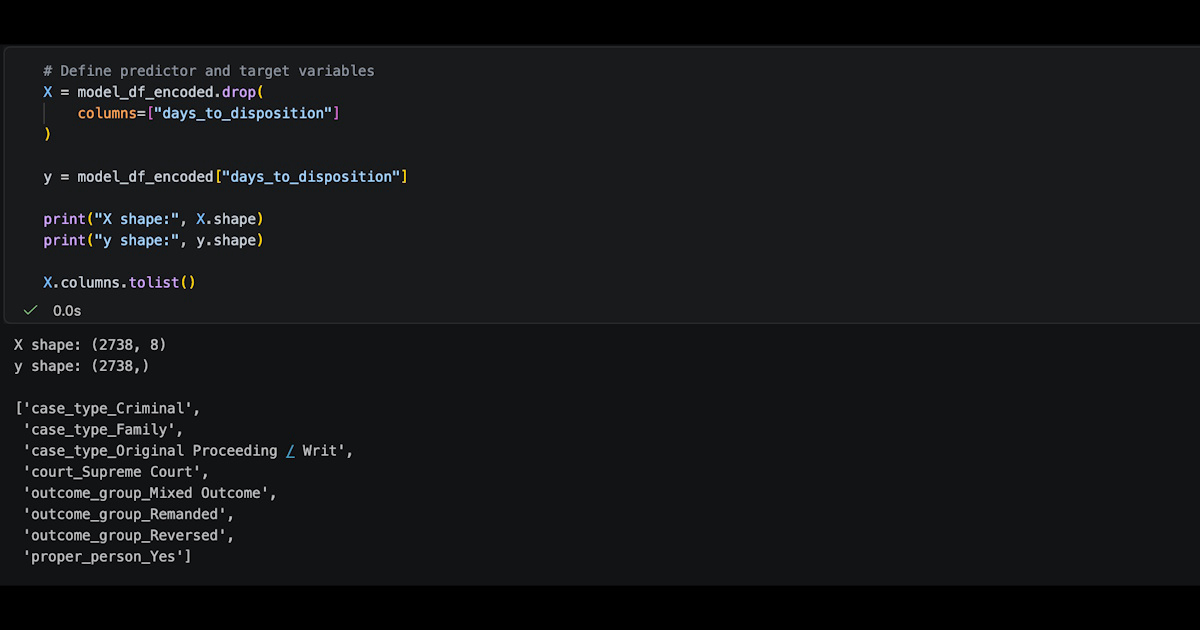Click the columns keyword argument
The height and width of the screenshot is (630, 1200).
[108, 113]
